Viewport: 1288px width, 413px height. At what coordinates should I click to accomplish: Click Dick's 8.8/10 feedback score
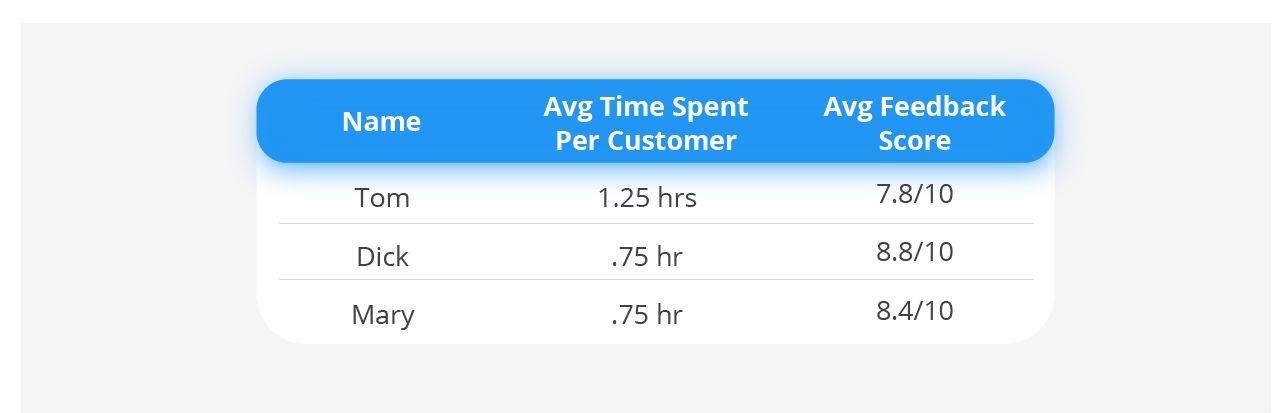point(914,252)
